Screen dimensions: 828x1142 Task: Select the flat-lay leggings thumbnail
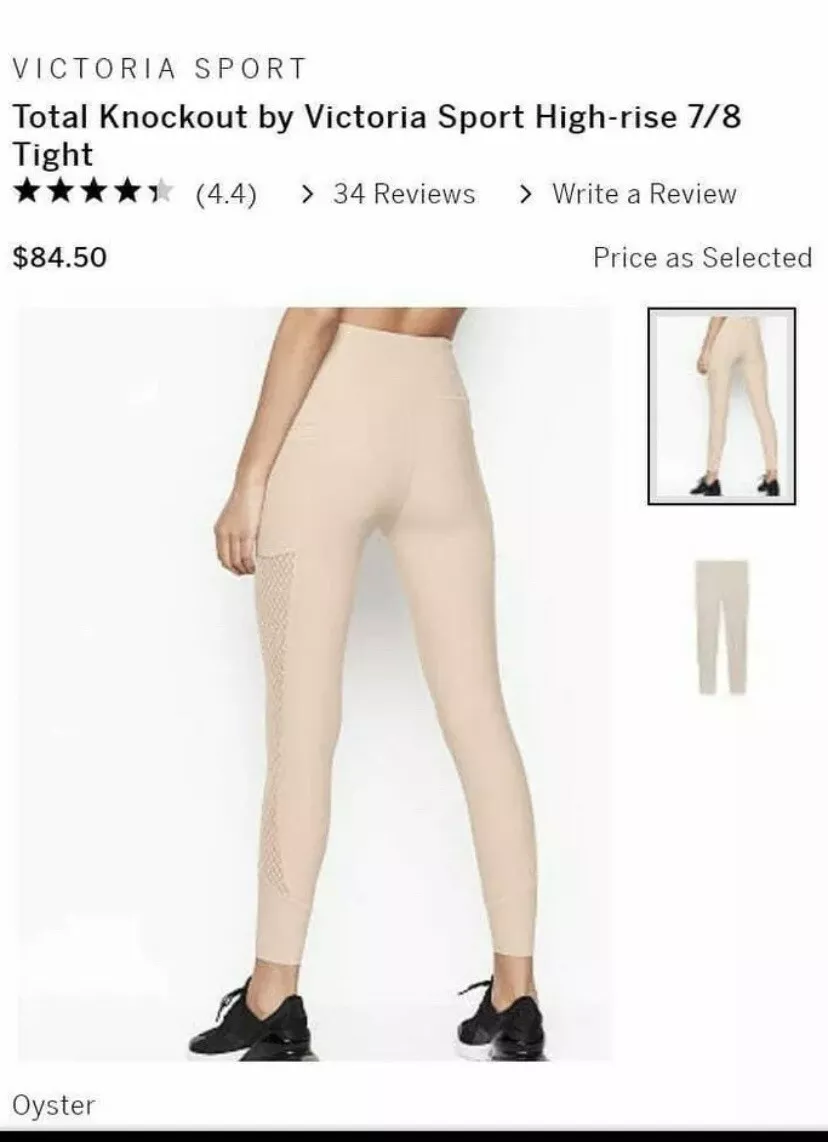coord(721,627)
